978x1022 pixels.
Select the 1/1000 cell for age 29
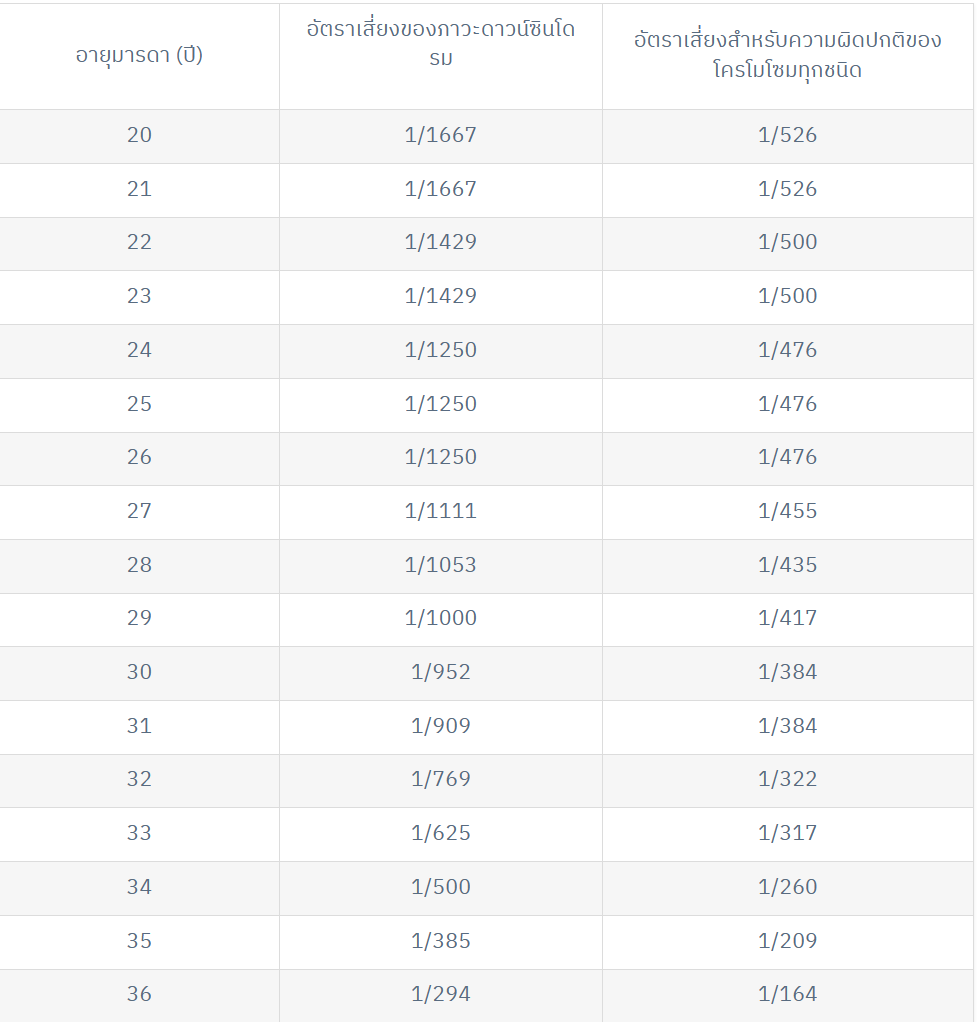tap(441, 620)
